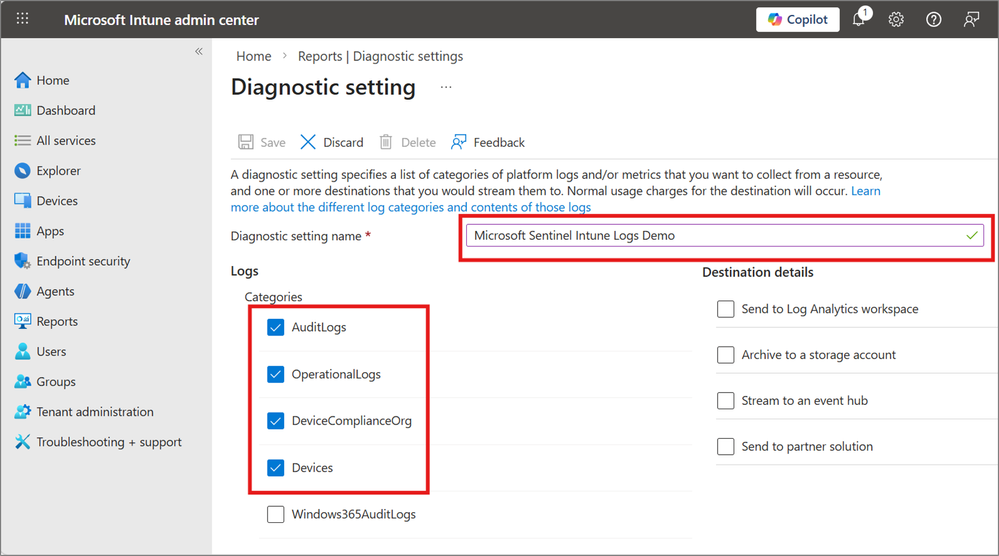Viewport: 999px width, 556px height.
Task: Open the app launcher waffle icon
Action: coord(23,20)
